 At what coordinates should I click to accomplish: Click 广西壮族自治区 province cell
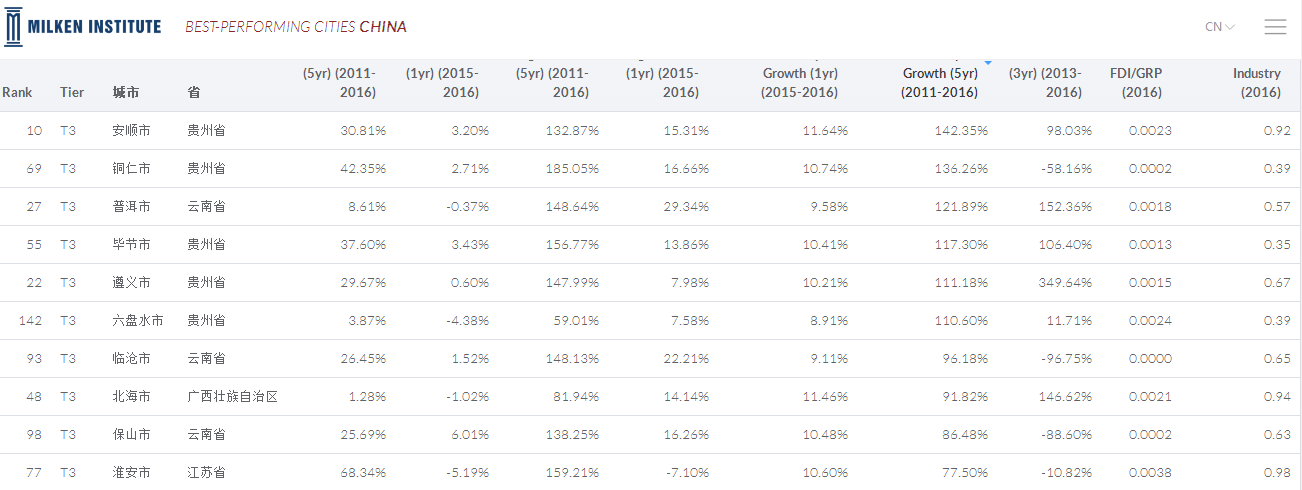[x=232, y=397]
